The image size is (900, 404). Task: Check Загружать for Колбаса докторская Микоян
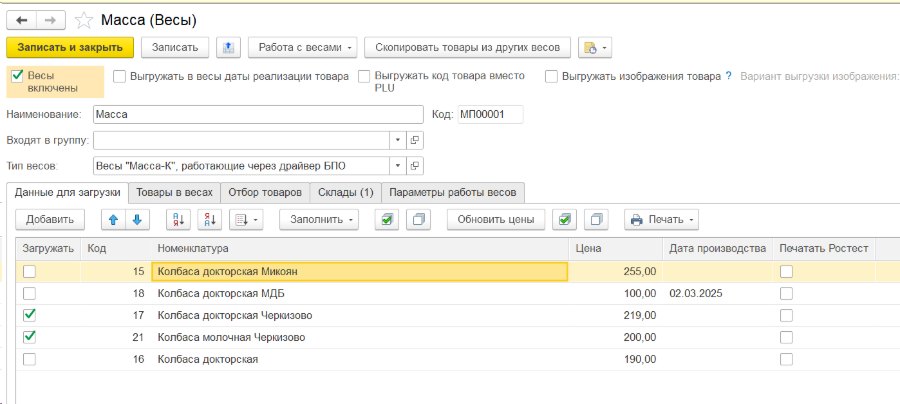coord(29,271)
